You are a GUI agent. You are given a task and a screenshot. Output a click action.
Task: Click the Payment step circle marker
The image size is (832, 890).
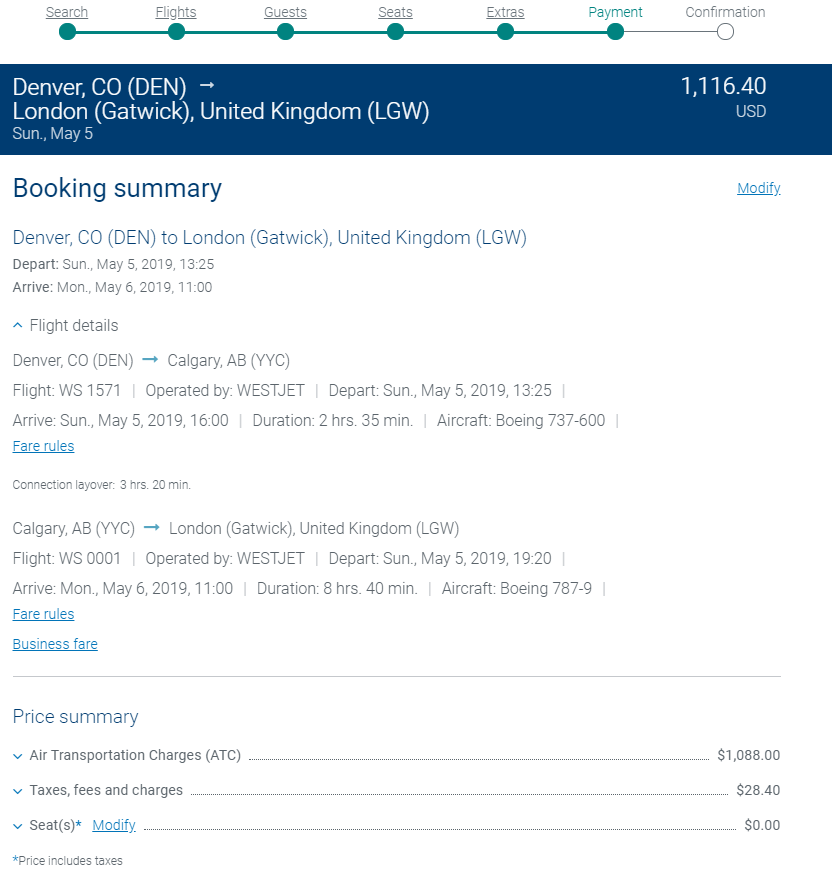pyautogui.click(x=615, y=32)
